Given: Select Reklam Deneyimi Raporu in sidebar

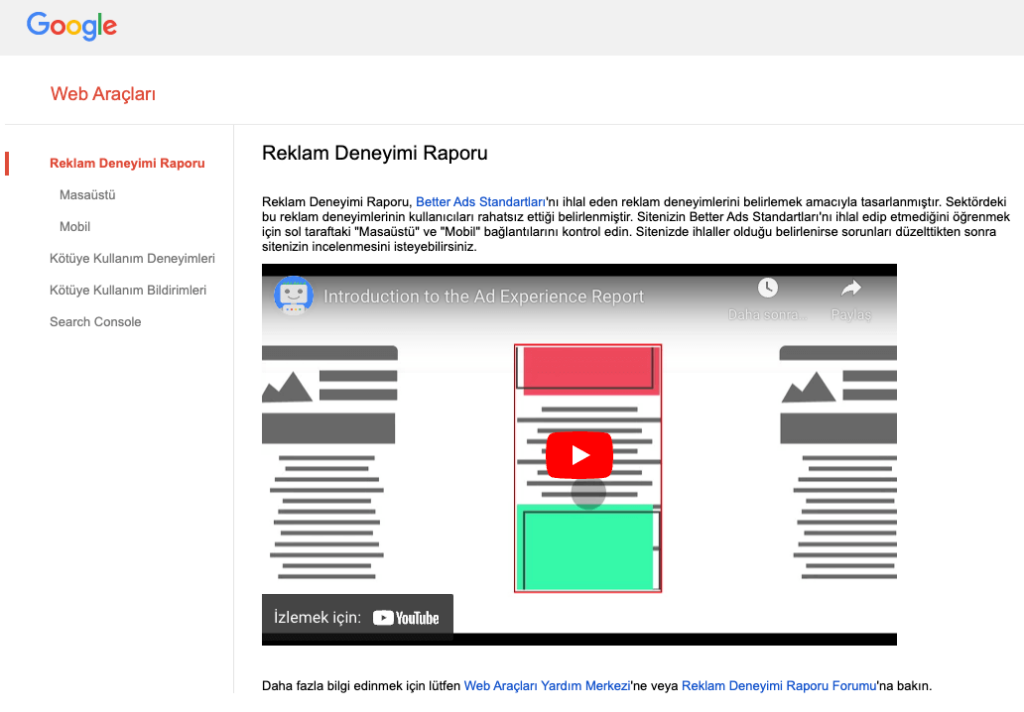Looking at the screenshot, I should point(127,163).
